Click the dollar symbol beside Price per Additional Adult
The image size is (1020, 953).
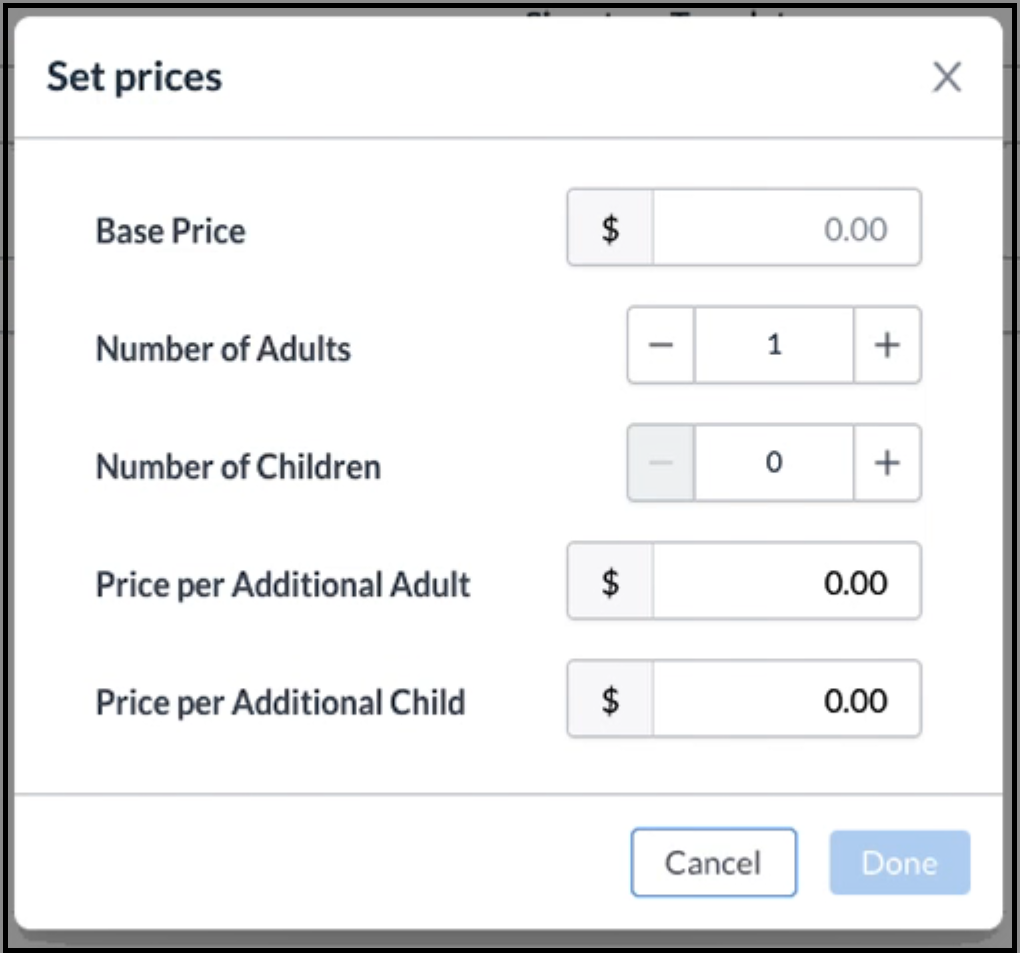pos(610,581)
